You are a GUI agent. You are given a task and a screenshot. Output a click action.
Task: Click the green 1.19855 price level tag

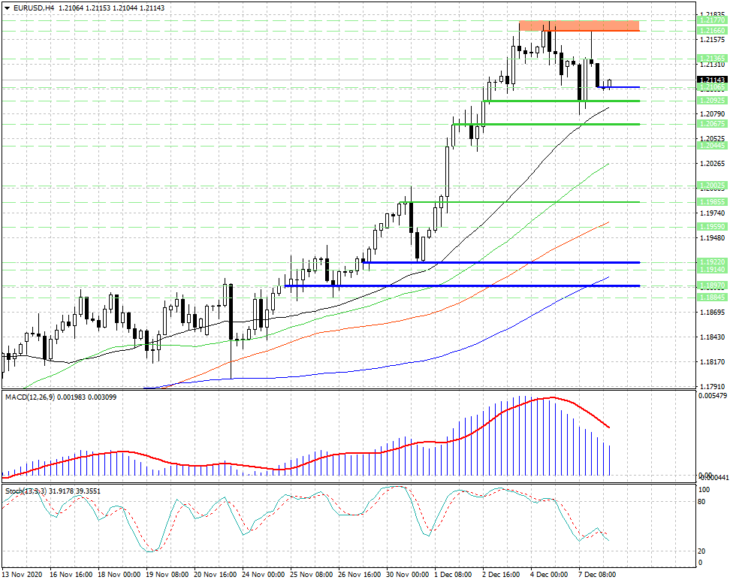coord(712,202)
